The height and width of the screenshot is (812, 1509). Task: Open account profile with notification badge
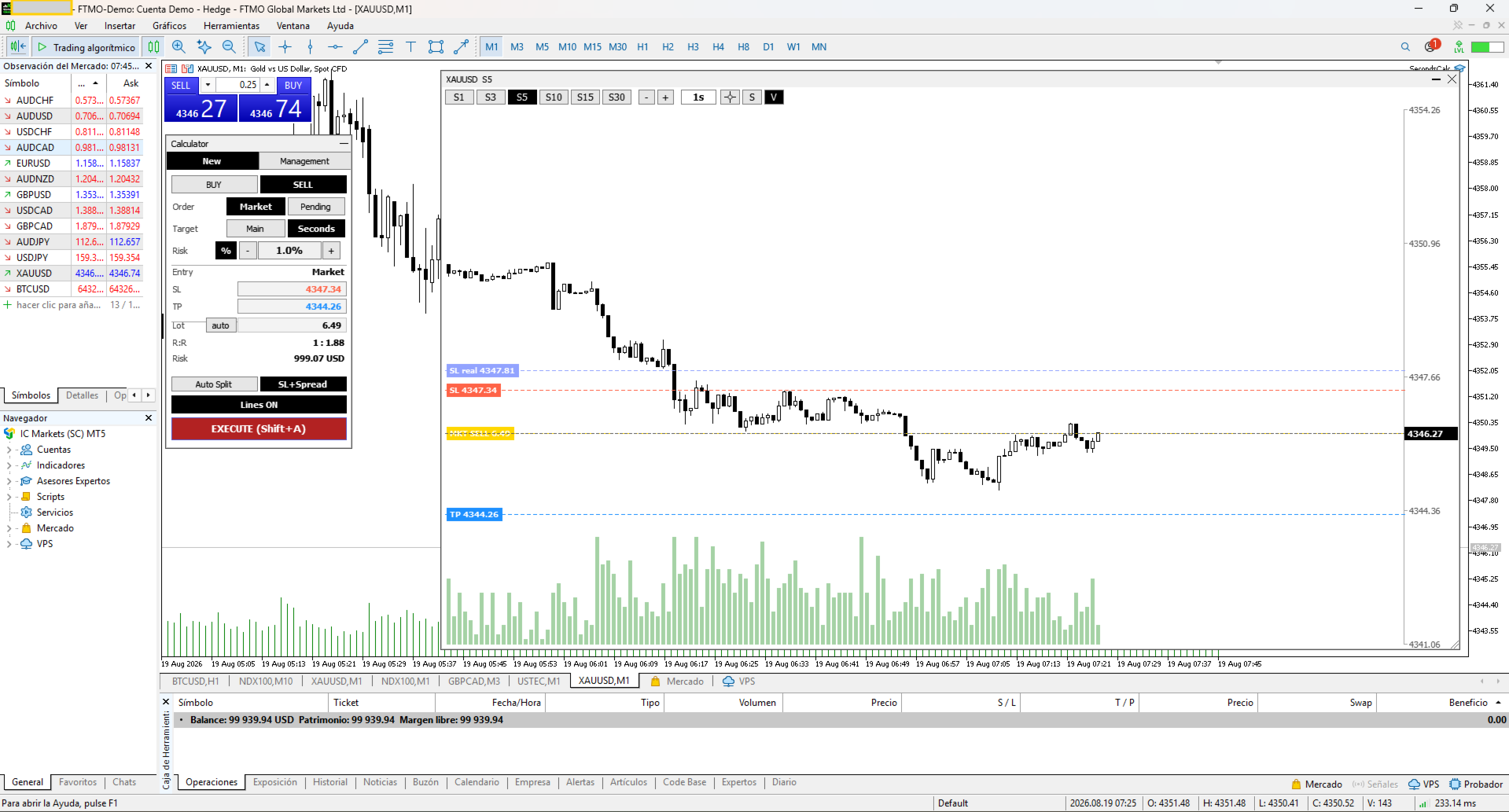[1431, 46]
